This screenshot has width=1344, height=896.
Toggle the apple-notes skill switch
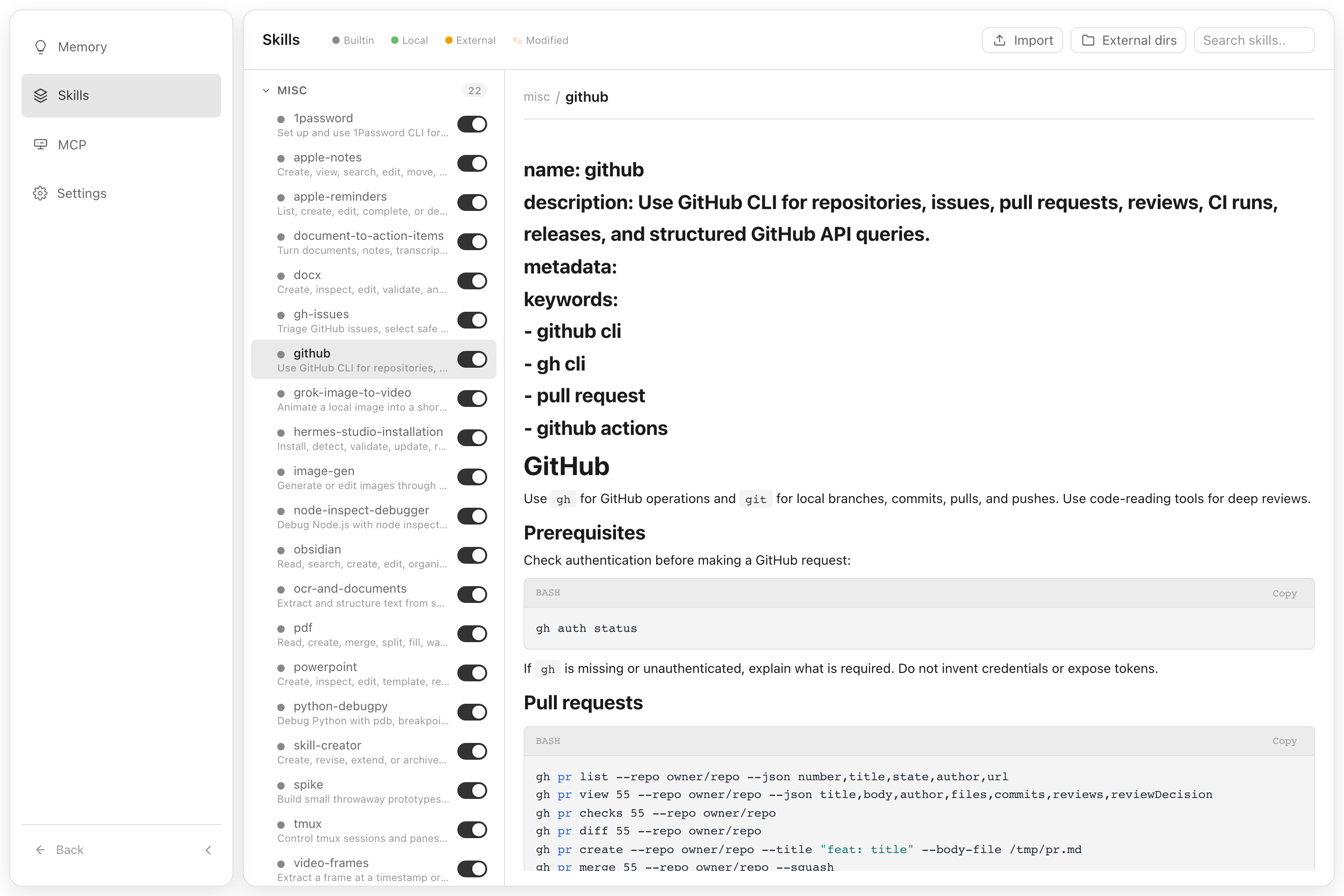(x=472, y=163)
